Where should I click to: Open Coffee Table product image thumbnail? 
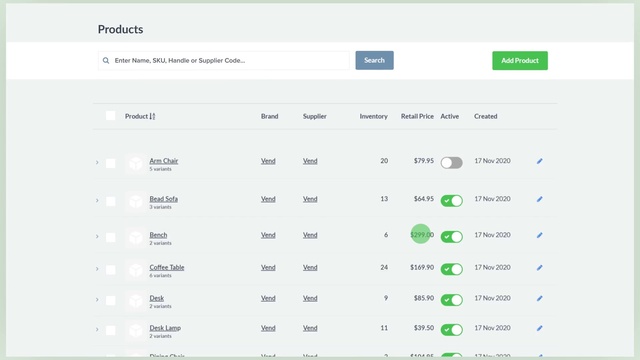coord(136,270)
